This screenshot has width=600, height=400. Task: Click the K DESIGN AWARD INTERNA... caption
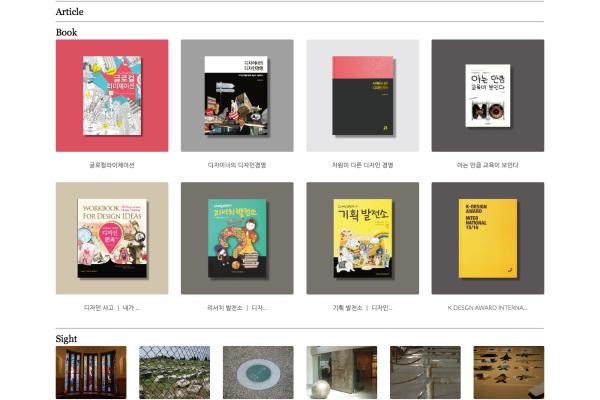(x=487, y=308)
